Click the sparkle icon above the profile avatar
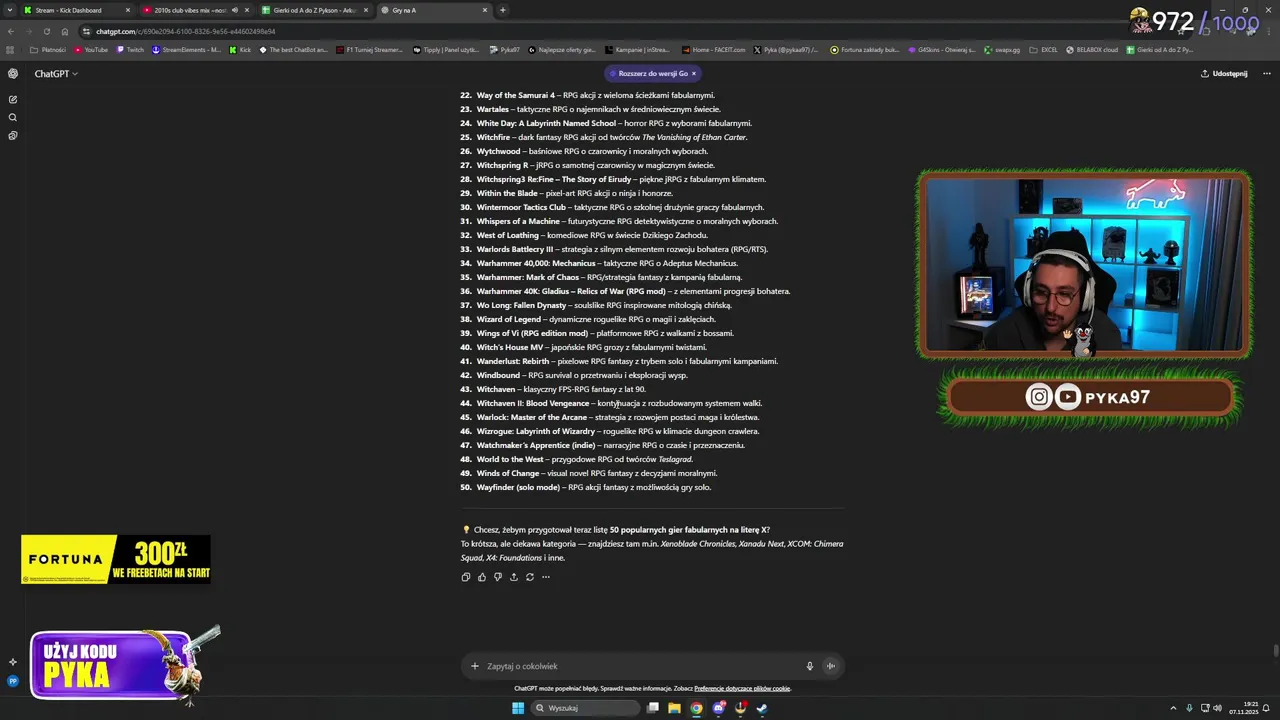1280x720 pixels. (13, 662)
